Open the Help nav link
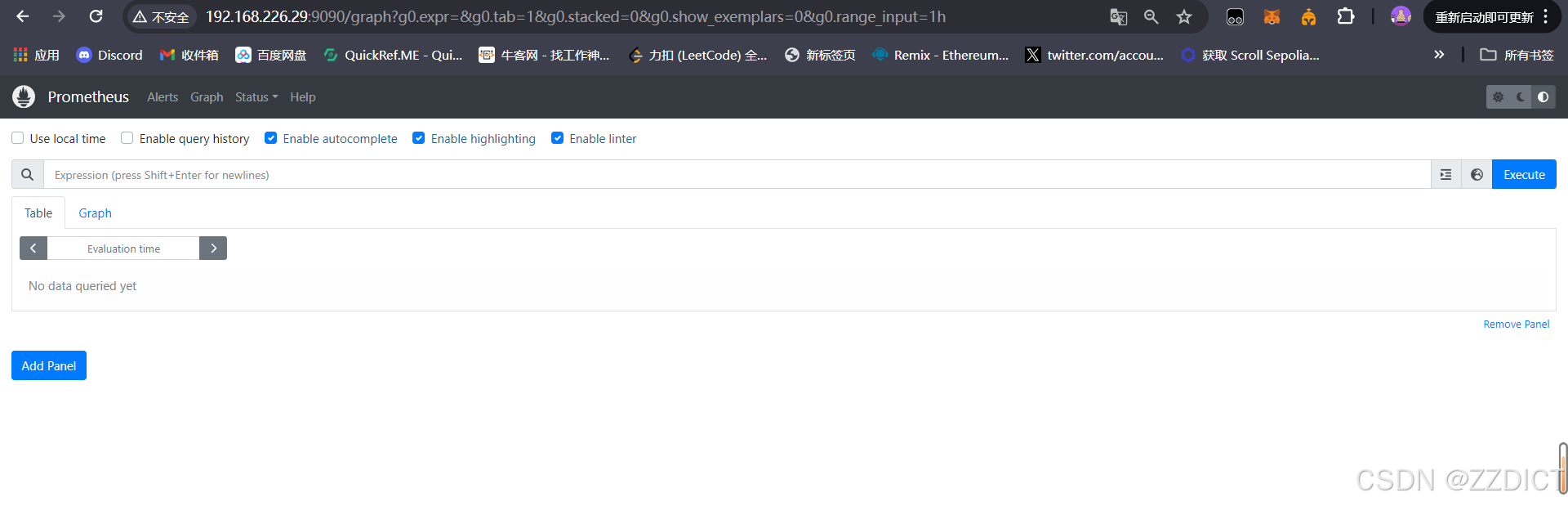Viewport: 1568px width, 506px height. coord(303,96)
